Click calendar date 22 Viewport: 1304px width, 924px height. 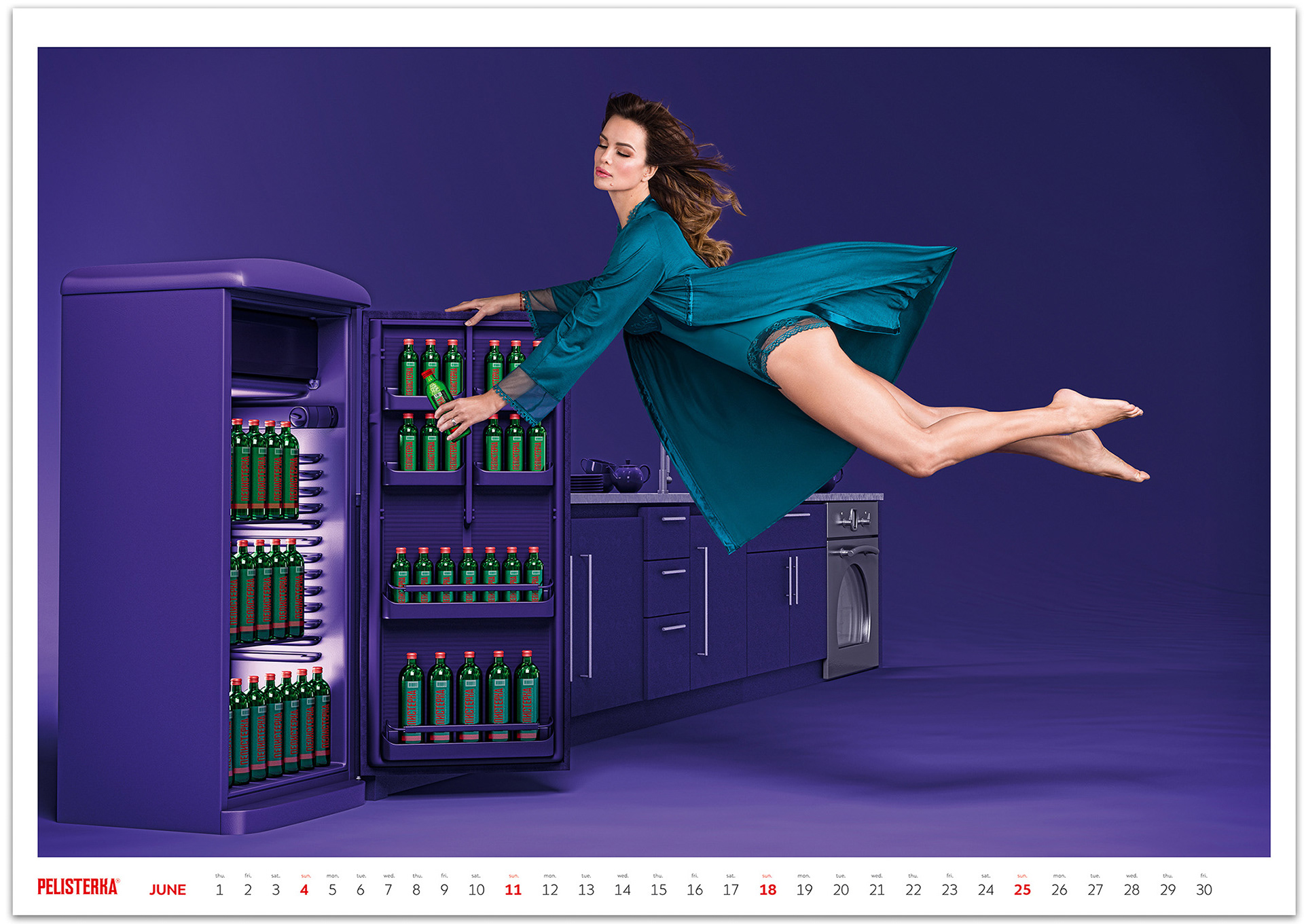(913, 889)
